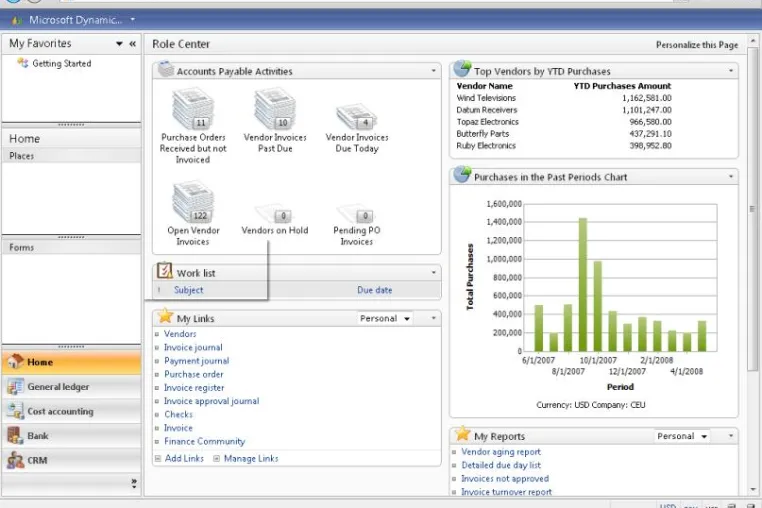Switch to the CRM module
This screenshot has height=508, width=762.
click(71, 460)
